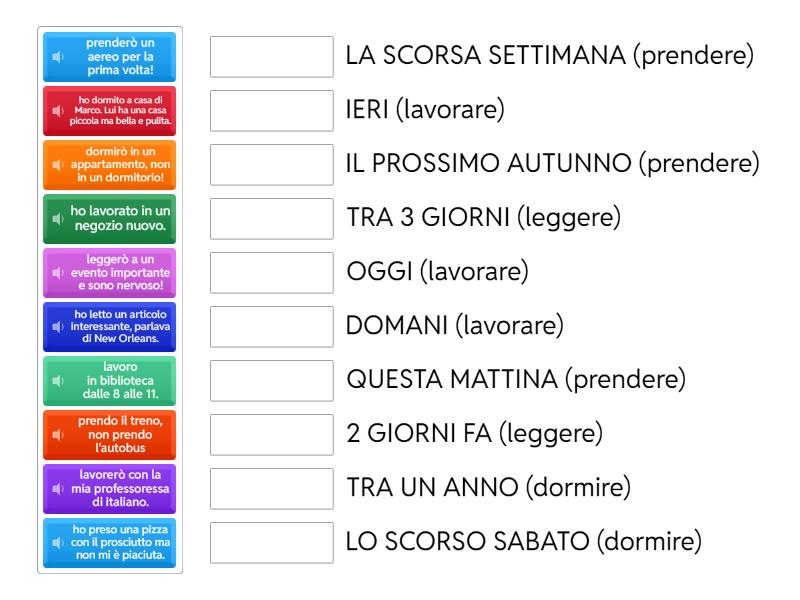The height and width of the screenshot is (600, 800).
Task: Play audio for 'prenderò un aereo' tile
Action: 57,57
